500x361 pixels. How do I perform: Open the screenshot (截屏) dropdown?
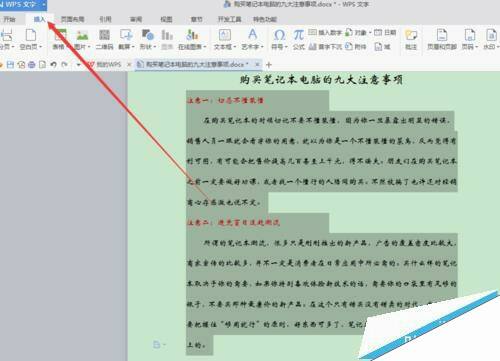(132, 47)
